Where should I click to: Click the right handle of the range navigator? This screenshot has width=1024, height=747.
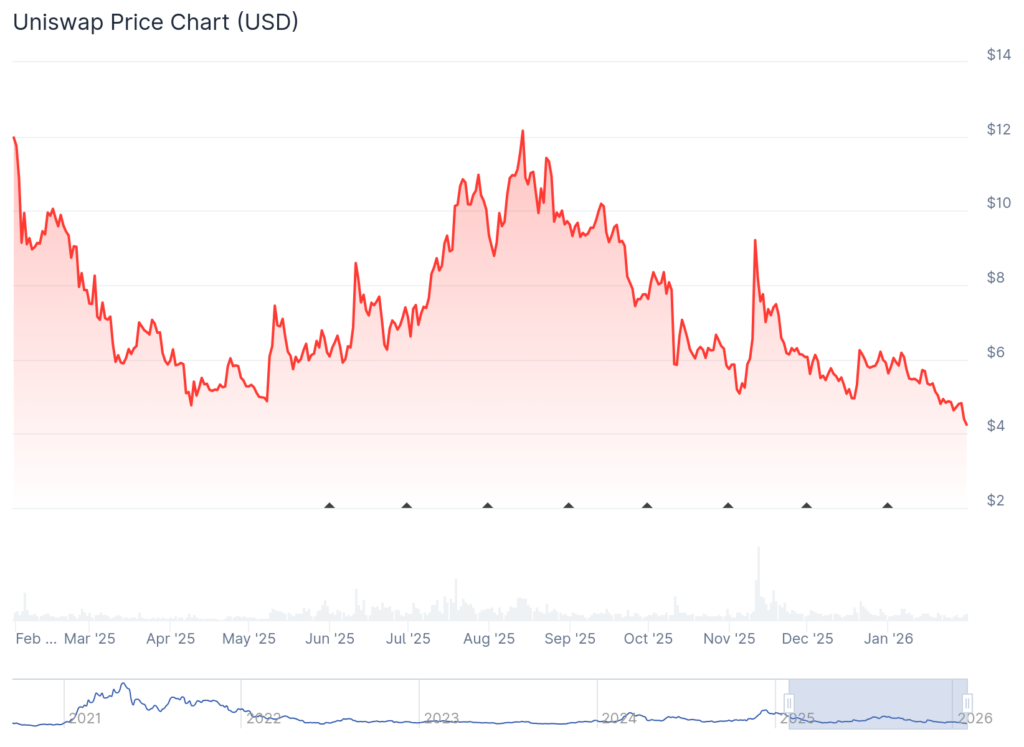pos(967,703)
